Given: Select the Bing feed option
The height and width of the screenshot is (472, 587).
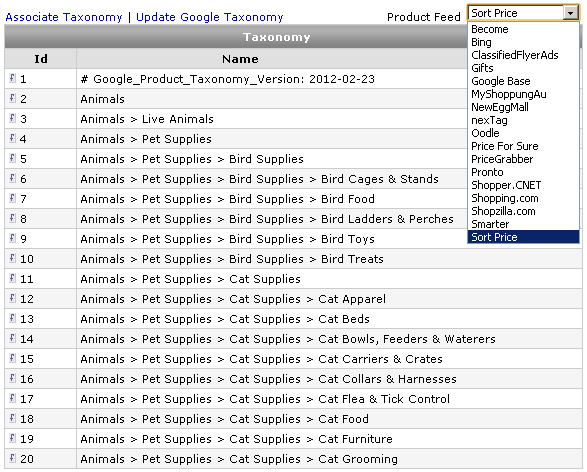Looking at the screenshot, I should 481,42.
